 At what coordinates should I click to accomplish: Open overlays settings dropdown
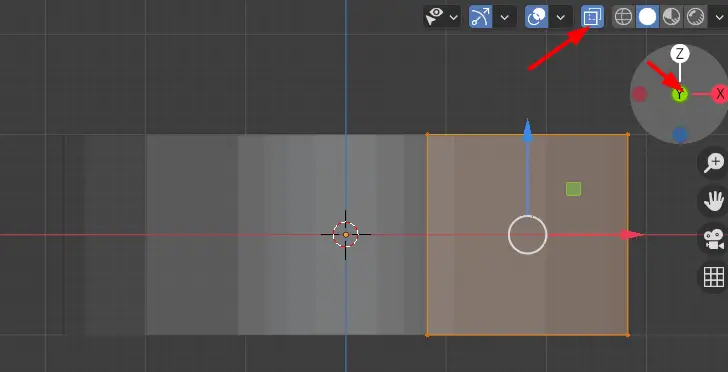[560, 18]
